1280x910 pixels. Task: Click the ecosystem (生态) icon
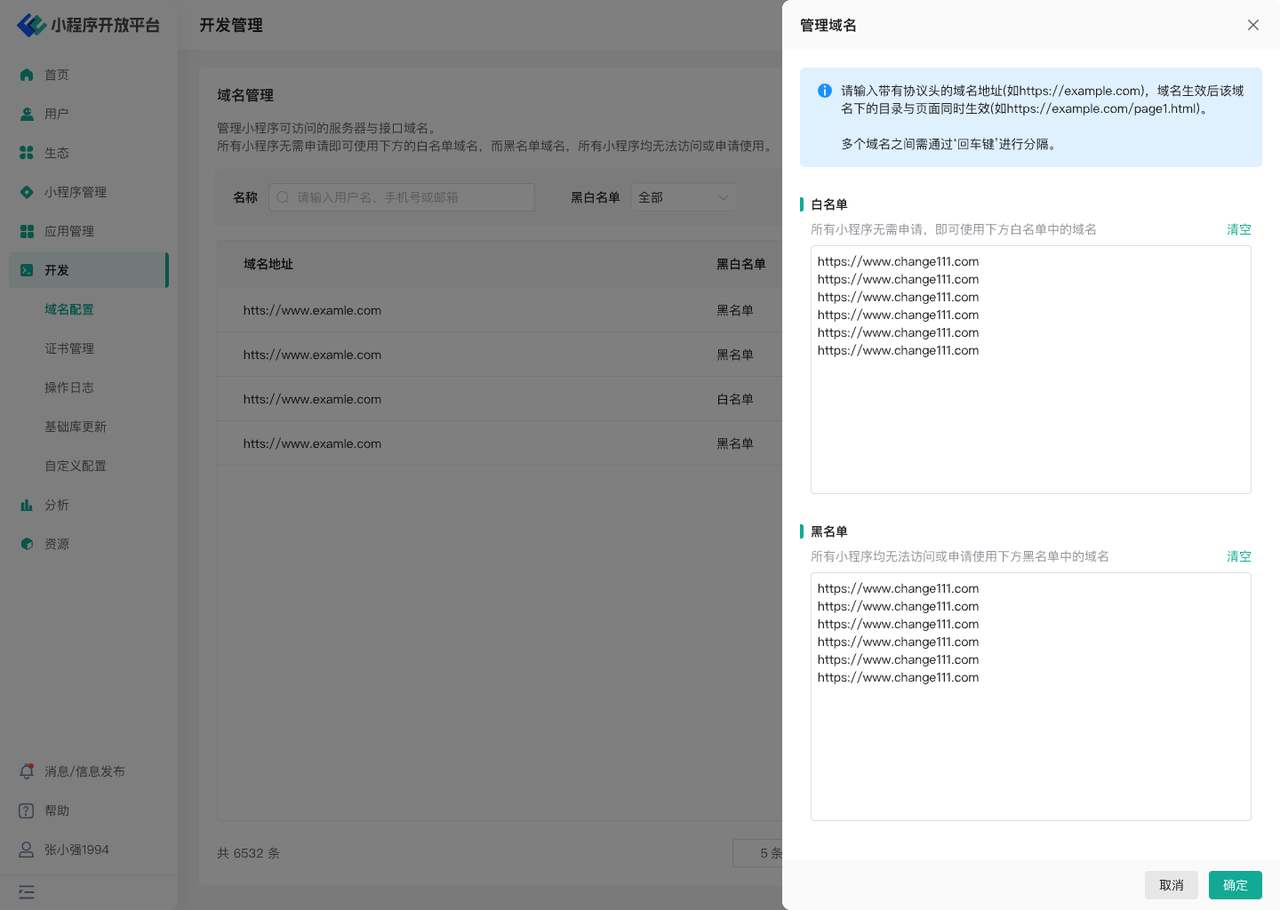pos(27,153)
